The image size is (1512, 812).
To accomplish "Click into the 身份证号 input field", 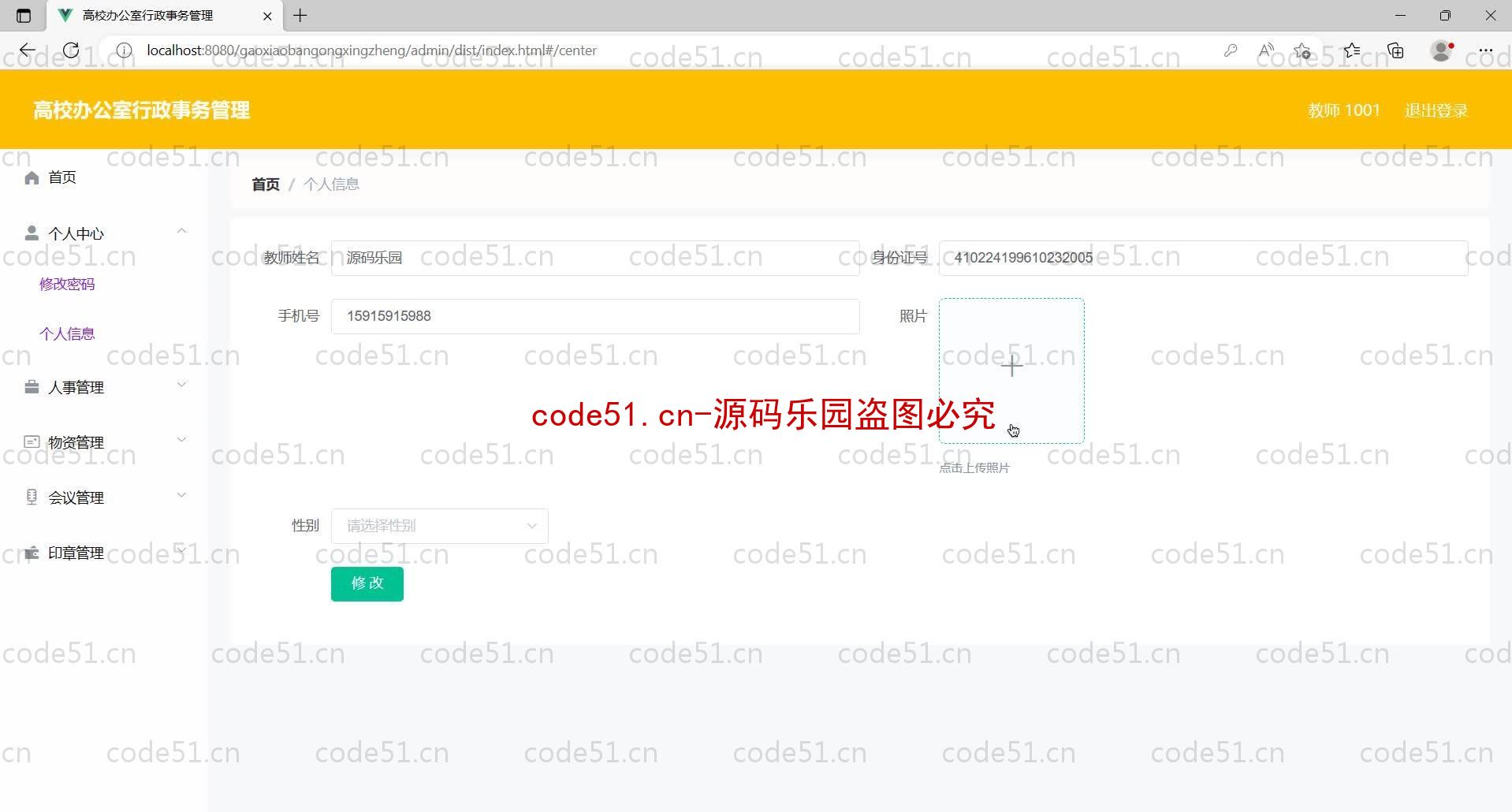I will click(1203, 258).
